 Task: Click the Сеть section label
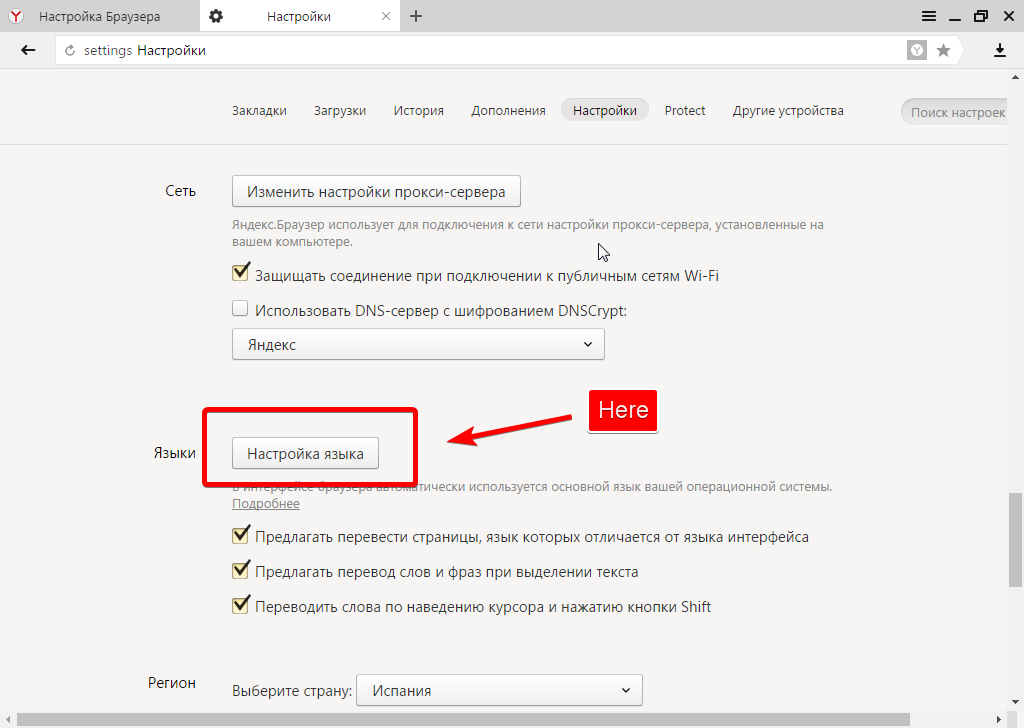(180, 191)
